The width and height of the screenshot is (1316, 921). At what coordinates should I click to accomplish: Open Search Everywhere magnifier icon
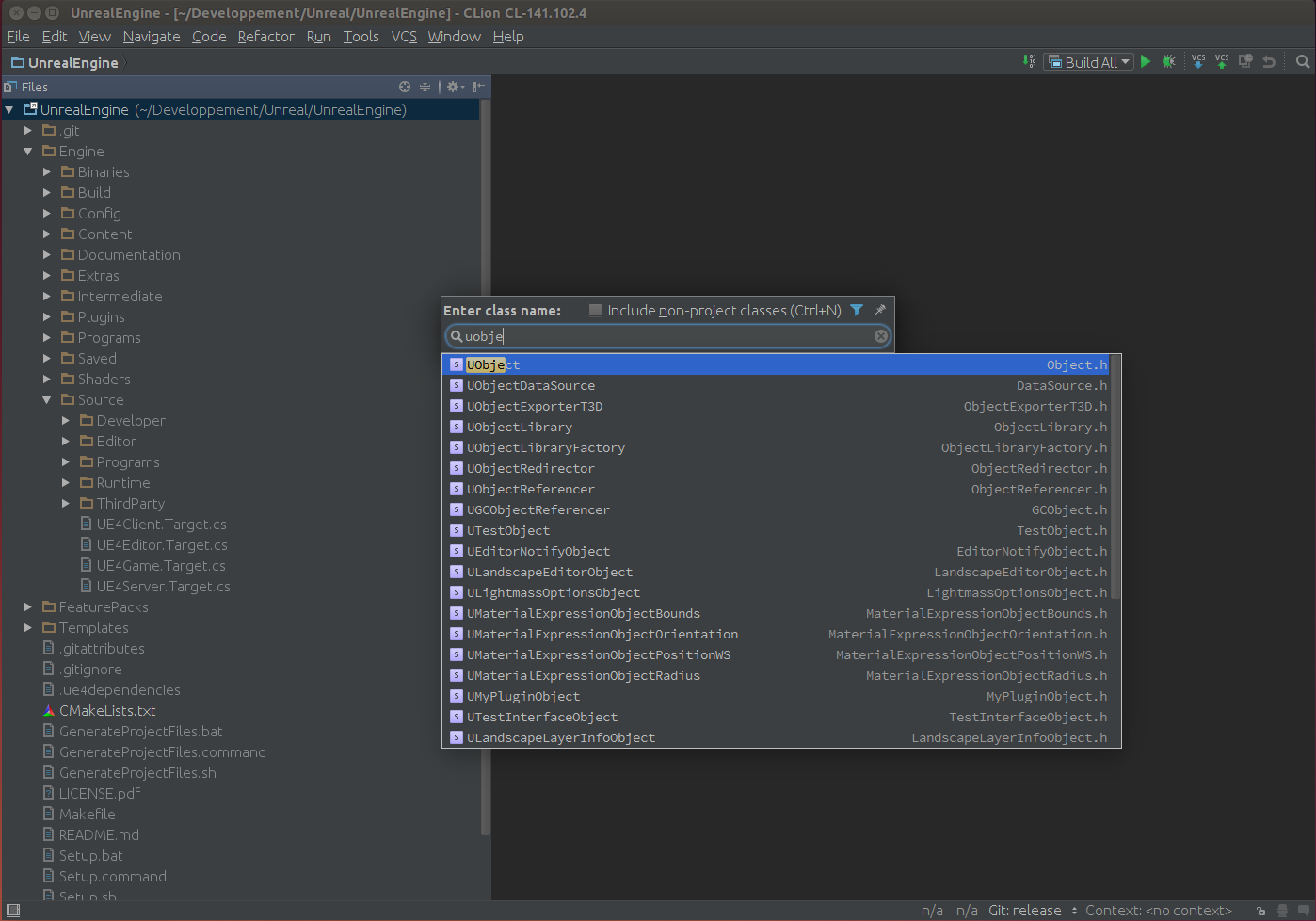[x=1303, y=61]
